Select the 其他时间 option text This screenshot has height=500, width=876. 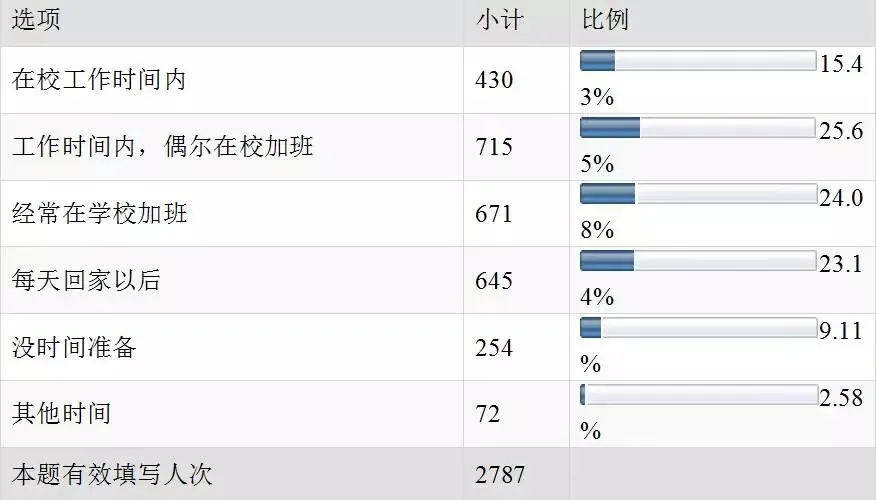point(61,414)
